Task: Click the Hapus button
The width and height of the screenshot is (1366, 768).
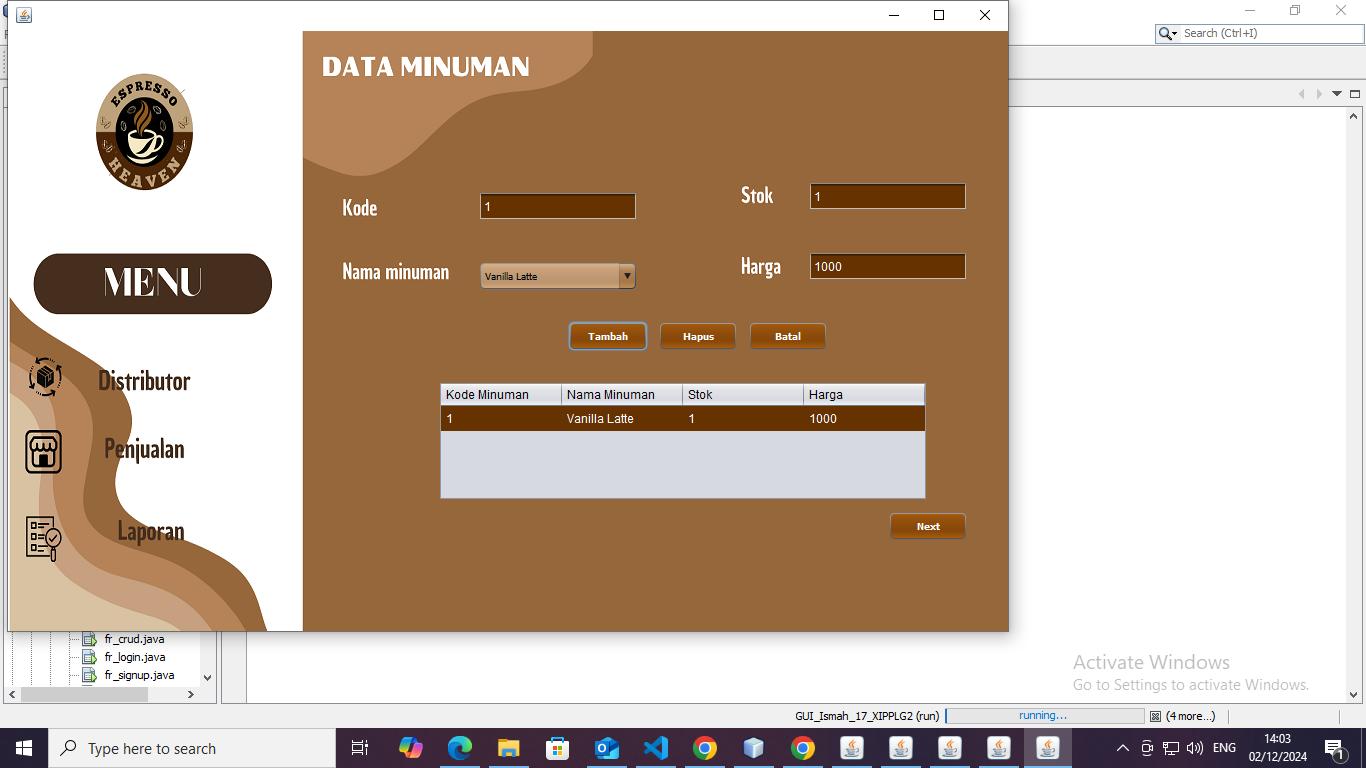Action: (x=698, y=337)
